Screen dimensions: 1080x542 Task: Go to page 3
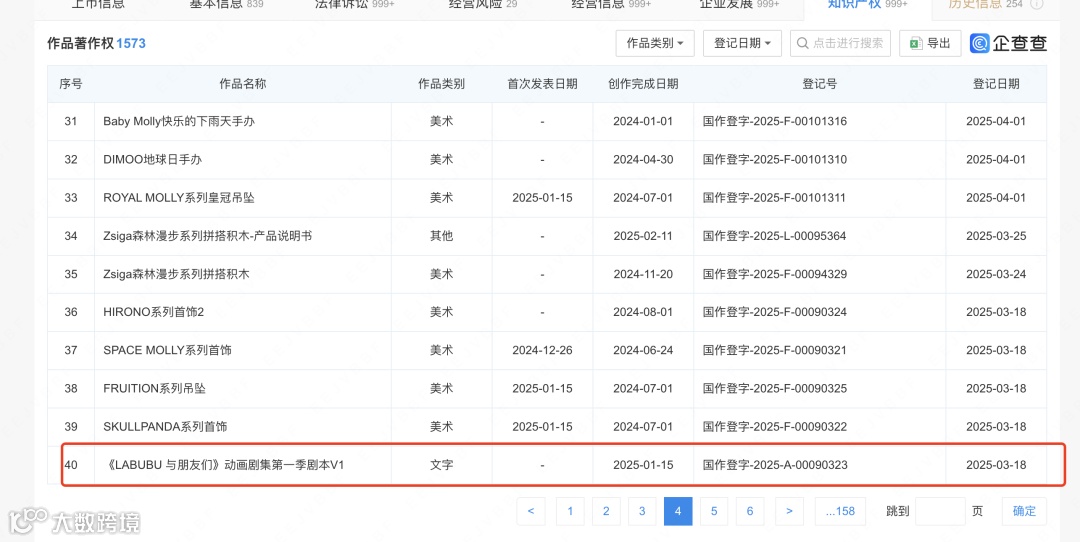(642, 511)
